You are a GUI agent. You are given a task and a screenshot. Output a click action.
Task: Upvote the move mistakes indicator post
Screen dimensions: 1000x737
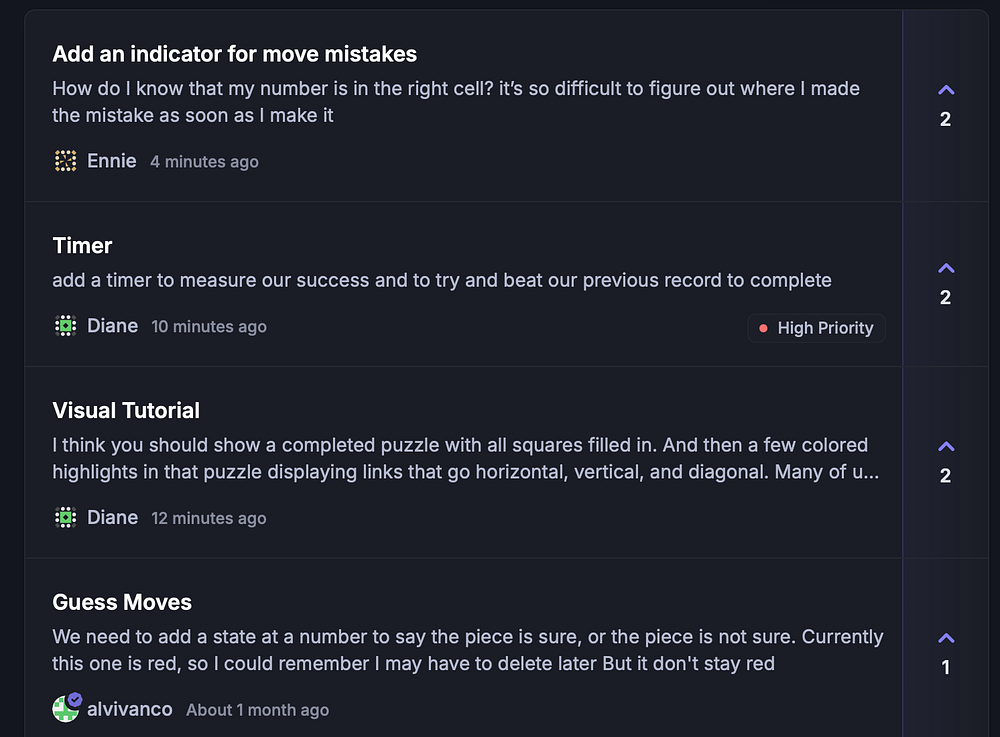coord(946,91)
